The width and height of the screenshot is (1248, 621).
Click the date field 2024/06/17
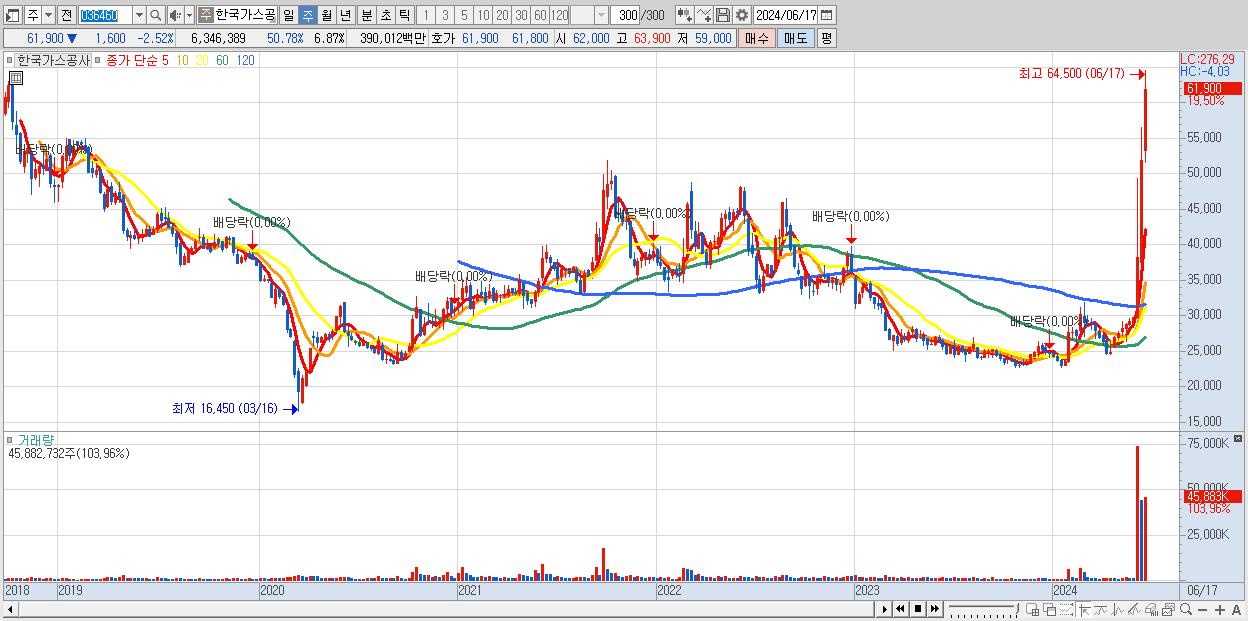tap(785, 15)
